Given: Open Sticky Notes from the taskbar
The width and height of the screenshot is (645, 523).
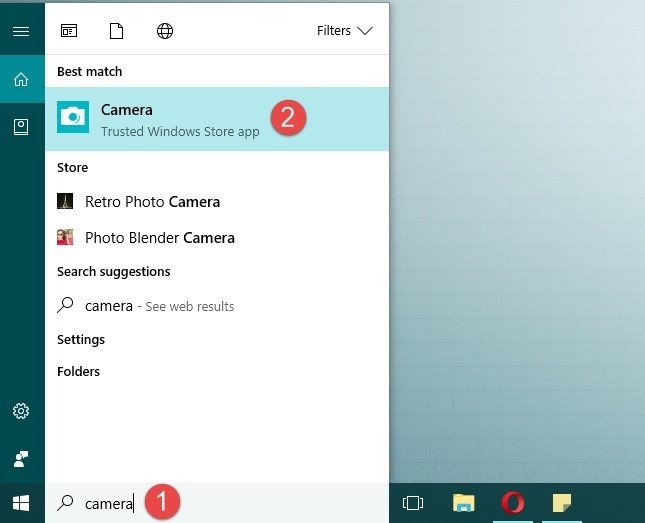Looking at the screenshot, I should [x=561, y=503].
